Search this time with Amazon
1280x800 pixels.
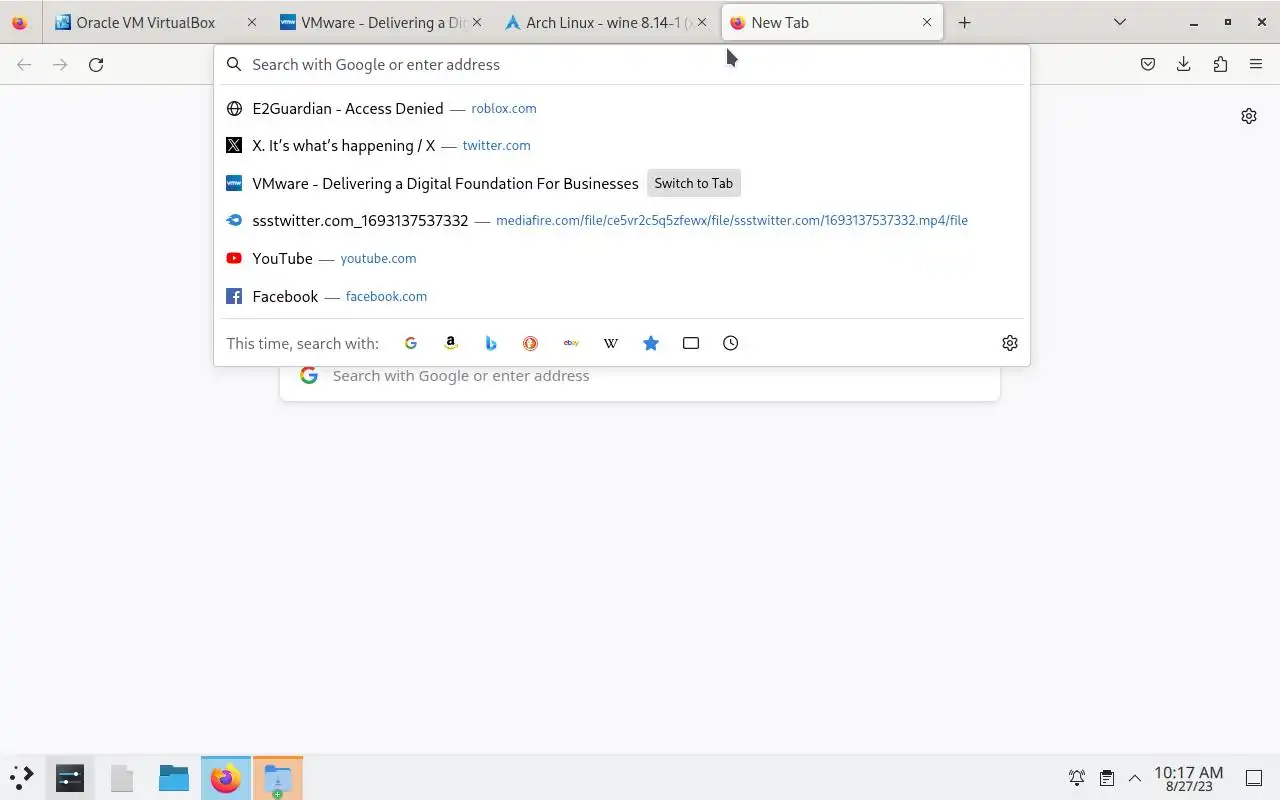pos(451,343)
